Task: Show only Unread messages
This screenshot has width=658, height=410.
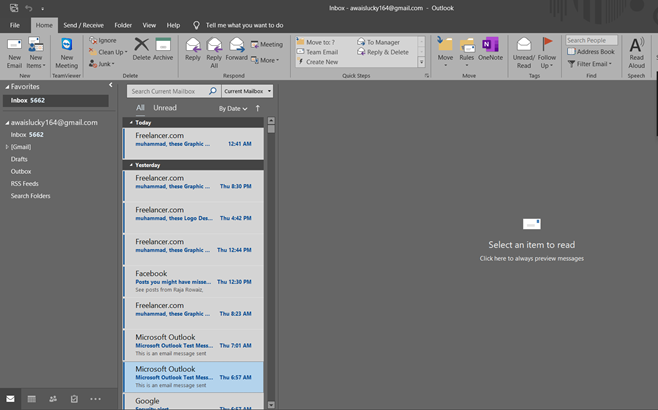Action: coord(165,108)
